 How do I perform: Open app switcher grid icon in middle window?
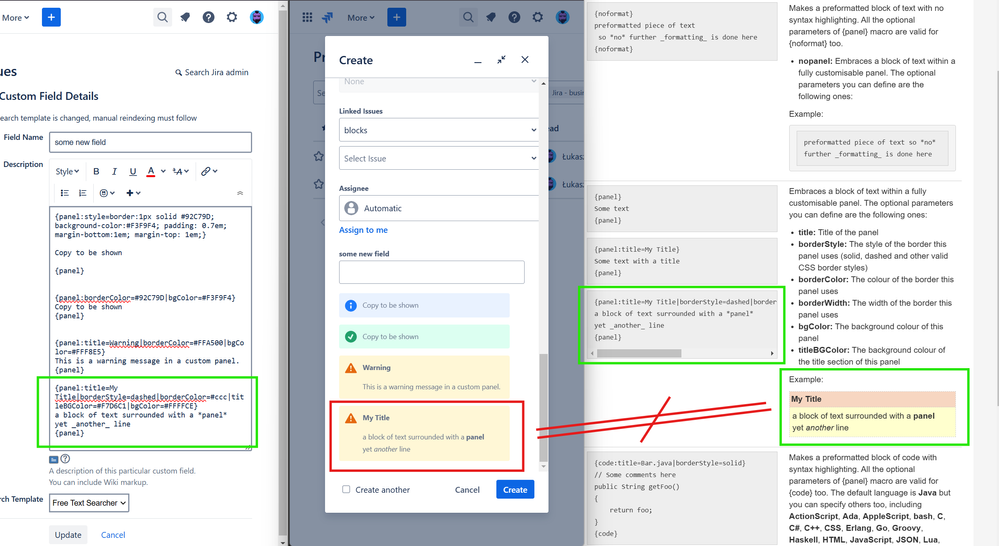pyautogui.click(x=307, y=17)
